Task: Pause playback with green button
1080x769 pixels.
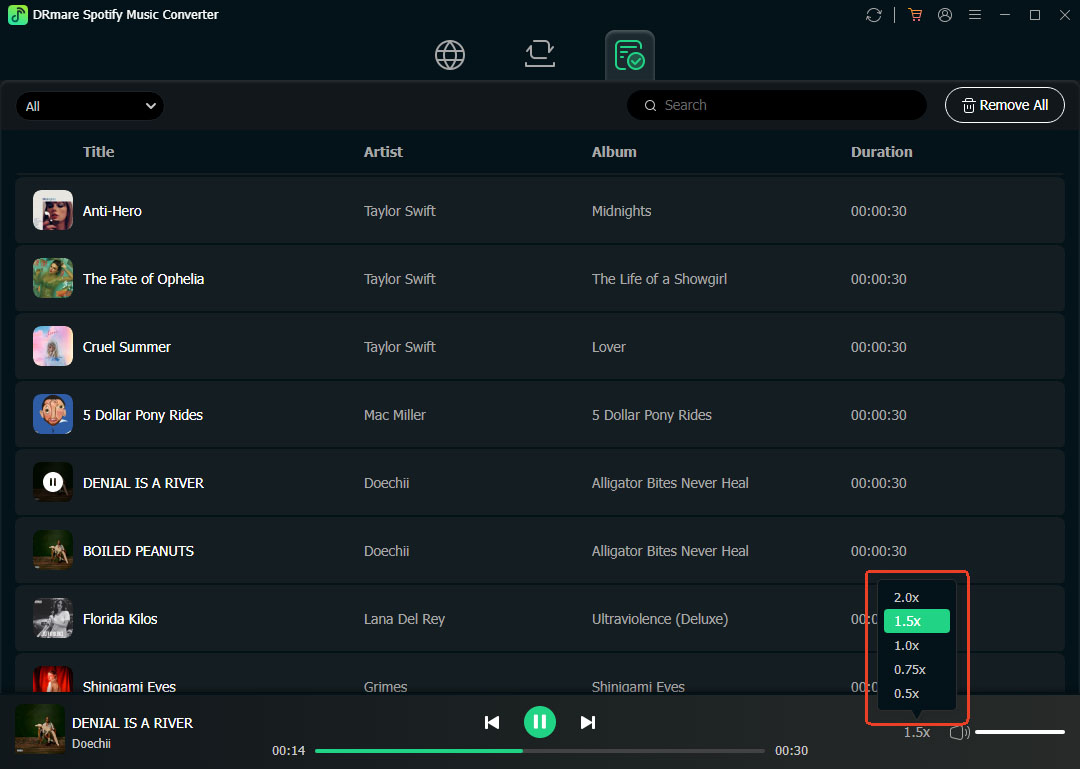Action: point(540,722)
